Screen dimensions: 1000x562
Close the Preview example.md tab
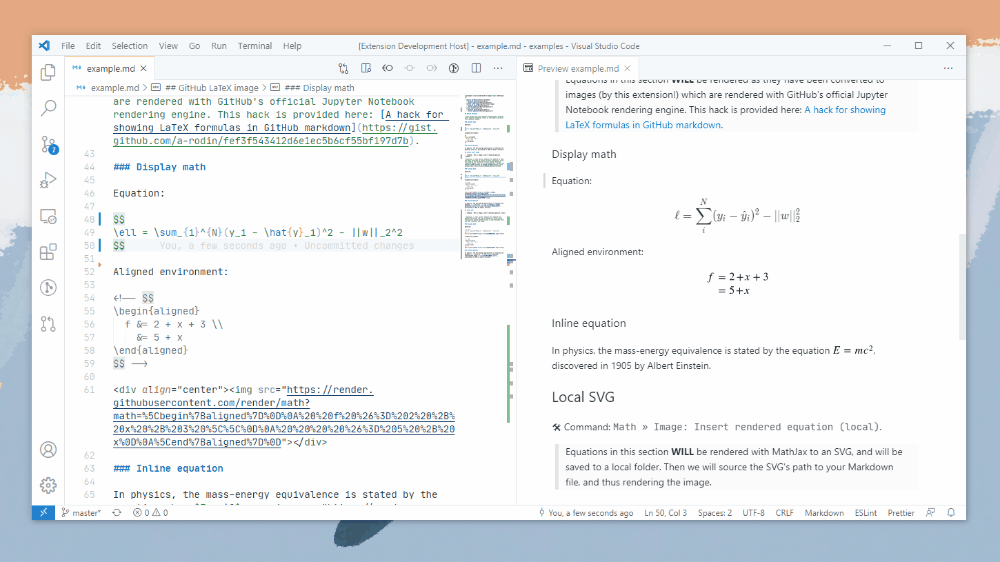point(628,68)
